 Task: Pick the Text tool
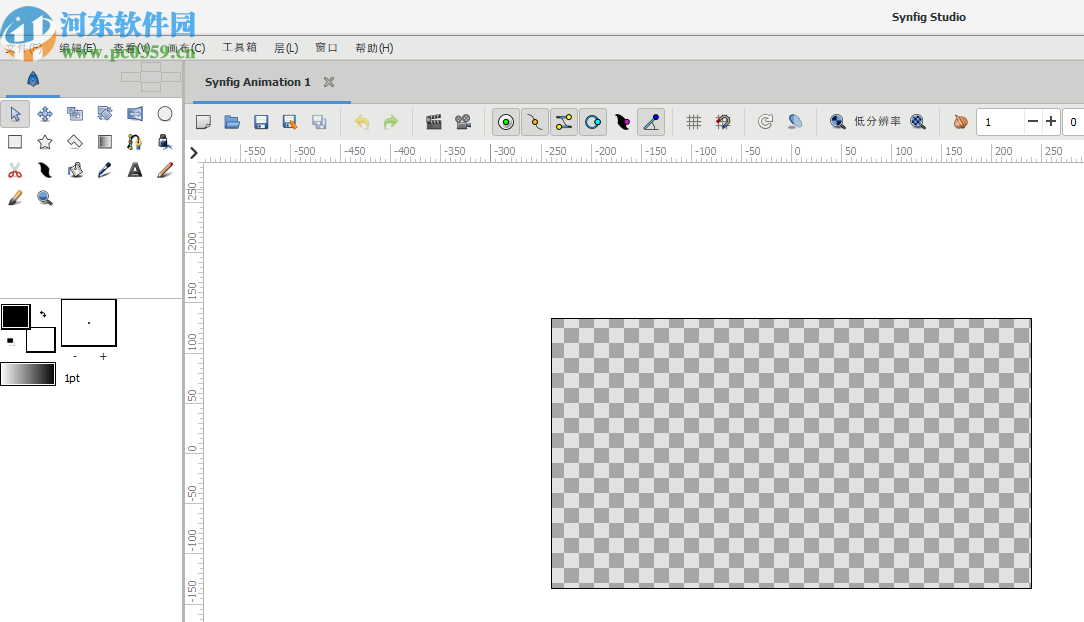134,169
